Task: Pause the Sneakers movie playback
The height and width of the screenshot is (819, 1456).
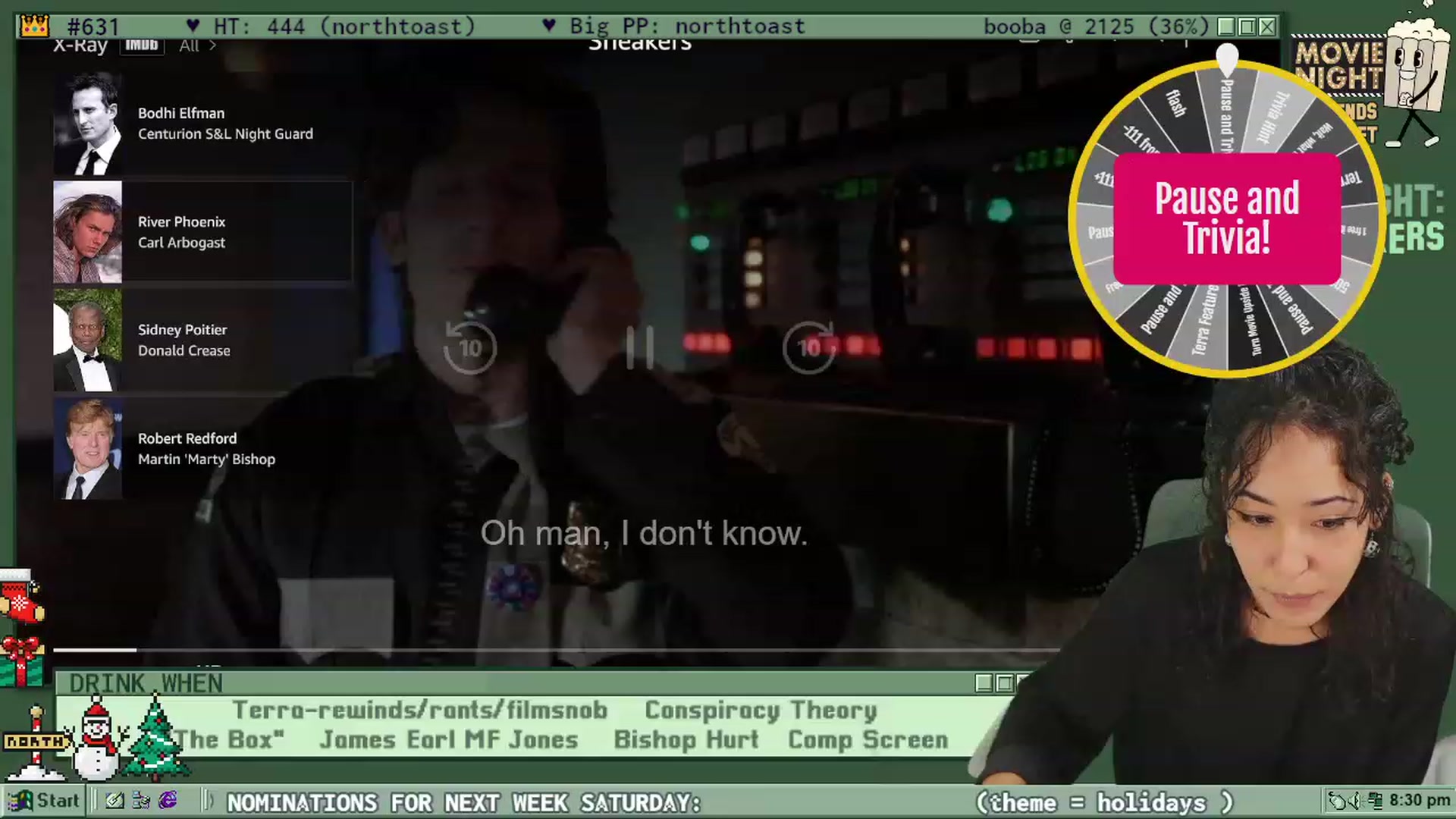Action: tap(639, 349)
